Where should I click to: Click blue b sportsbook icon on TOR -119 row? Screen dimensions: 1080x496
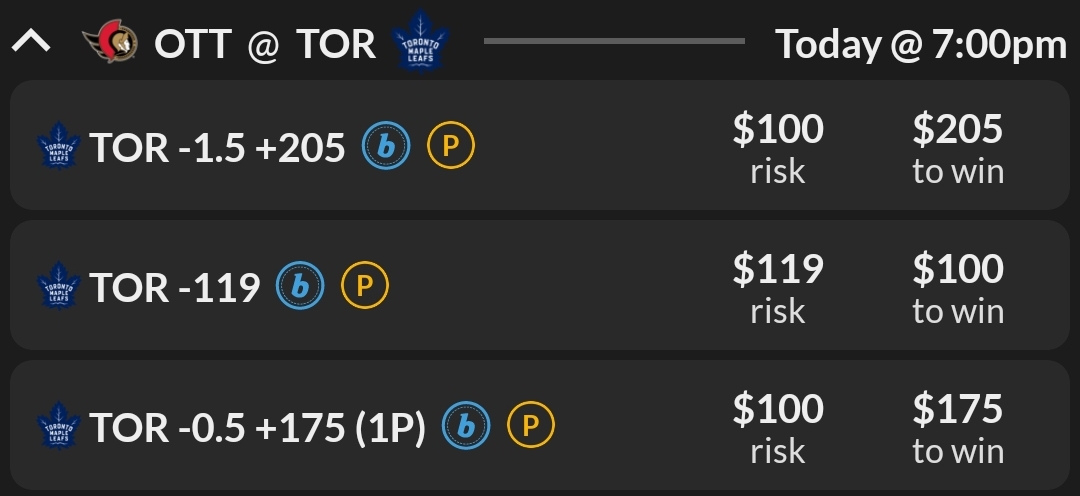coord(300,288)
